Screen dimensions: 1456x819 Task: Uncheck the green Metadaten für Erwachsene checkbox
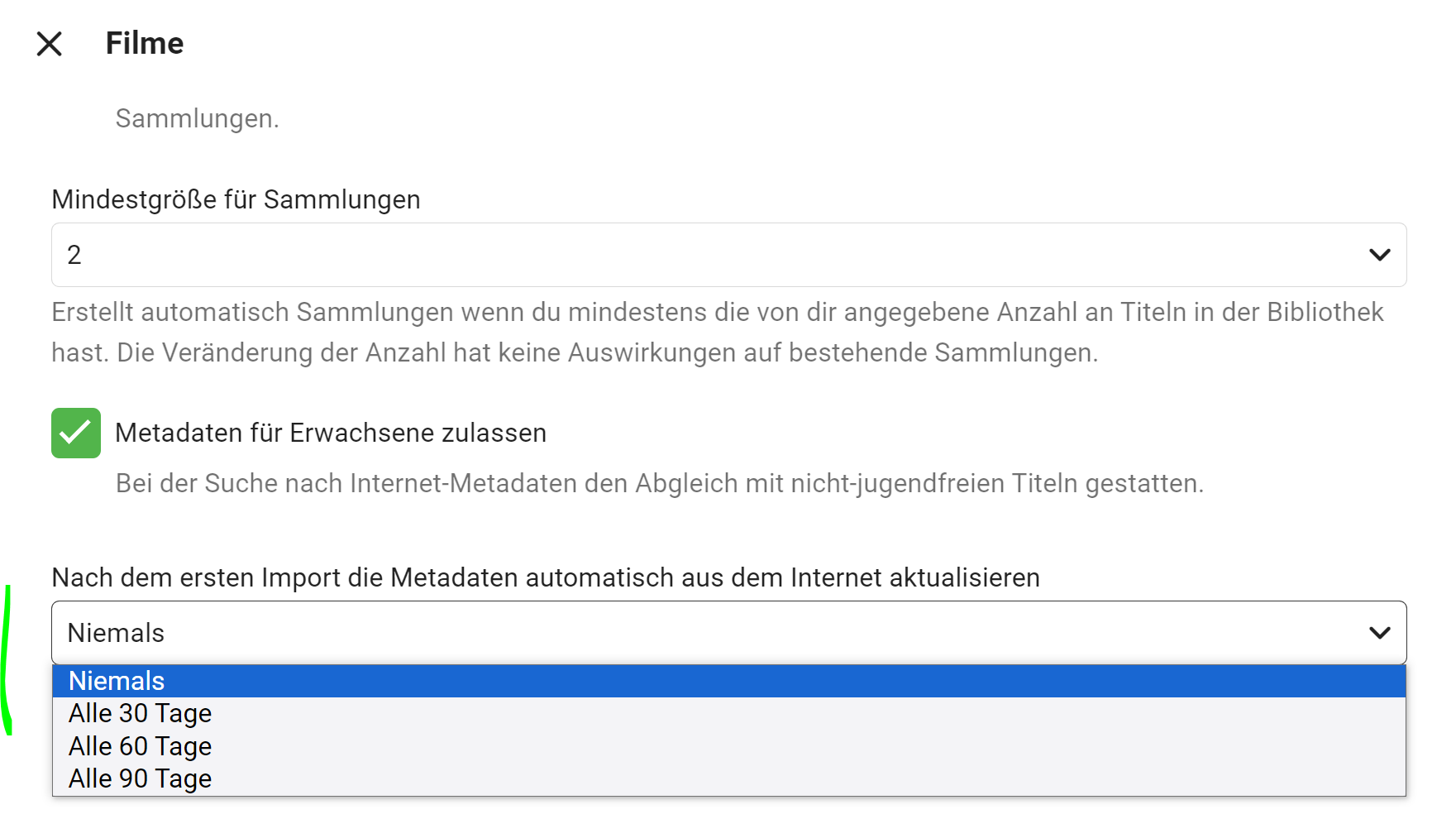76,433
